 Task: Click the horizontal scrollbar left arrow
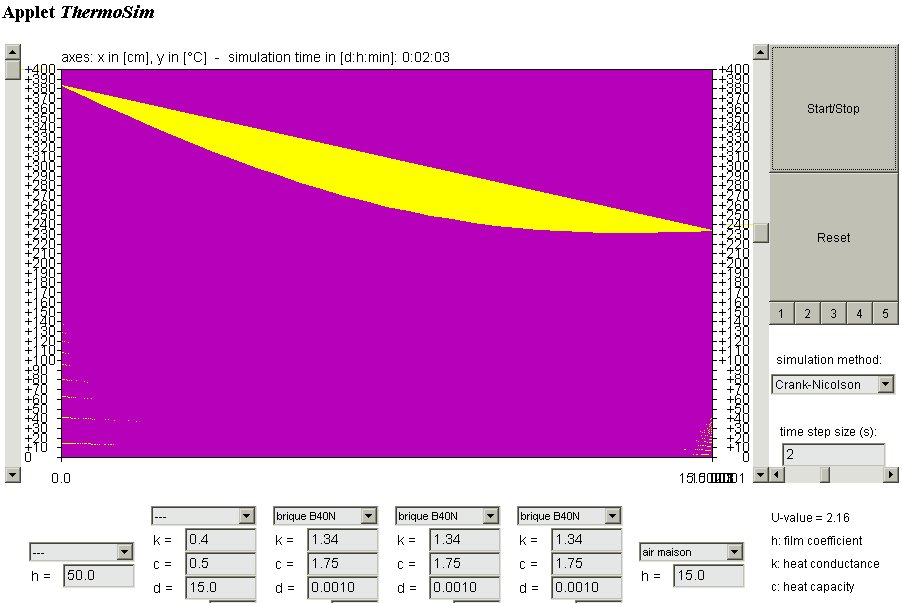pyautogui.click(x=777, y=475)
